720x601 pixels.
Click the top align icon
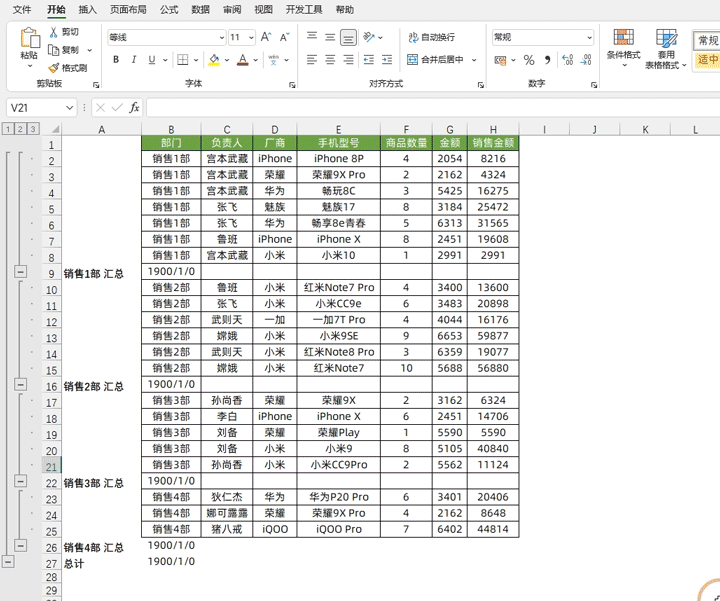click(x=312, y=36)
